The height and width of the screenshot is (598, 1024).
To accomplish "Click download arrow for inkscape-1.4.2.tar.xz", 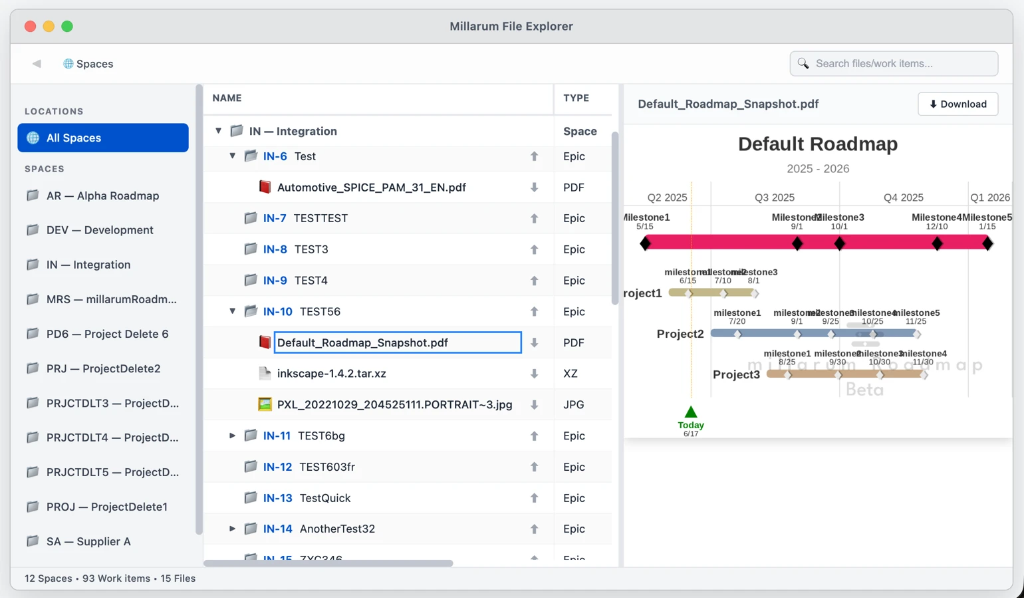I will point(534,373).
